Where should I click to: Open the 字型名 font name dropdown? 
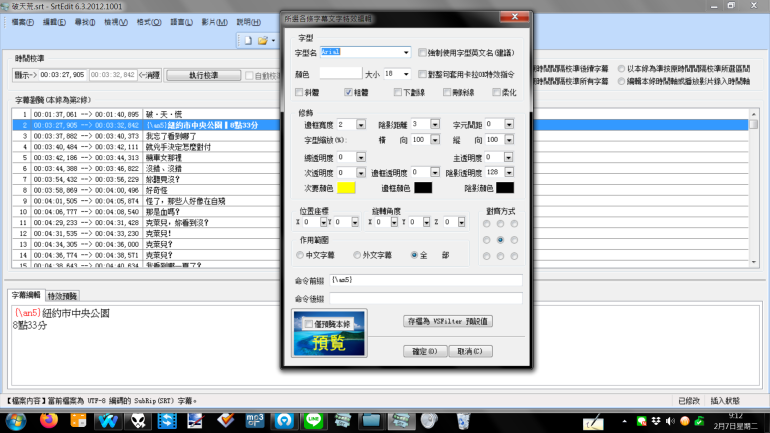pyautogui.click(x=406, y=53)
